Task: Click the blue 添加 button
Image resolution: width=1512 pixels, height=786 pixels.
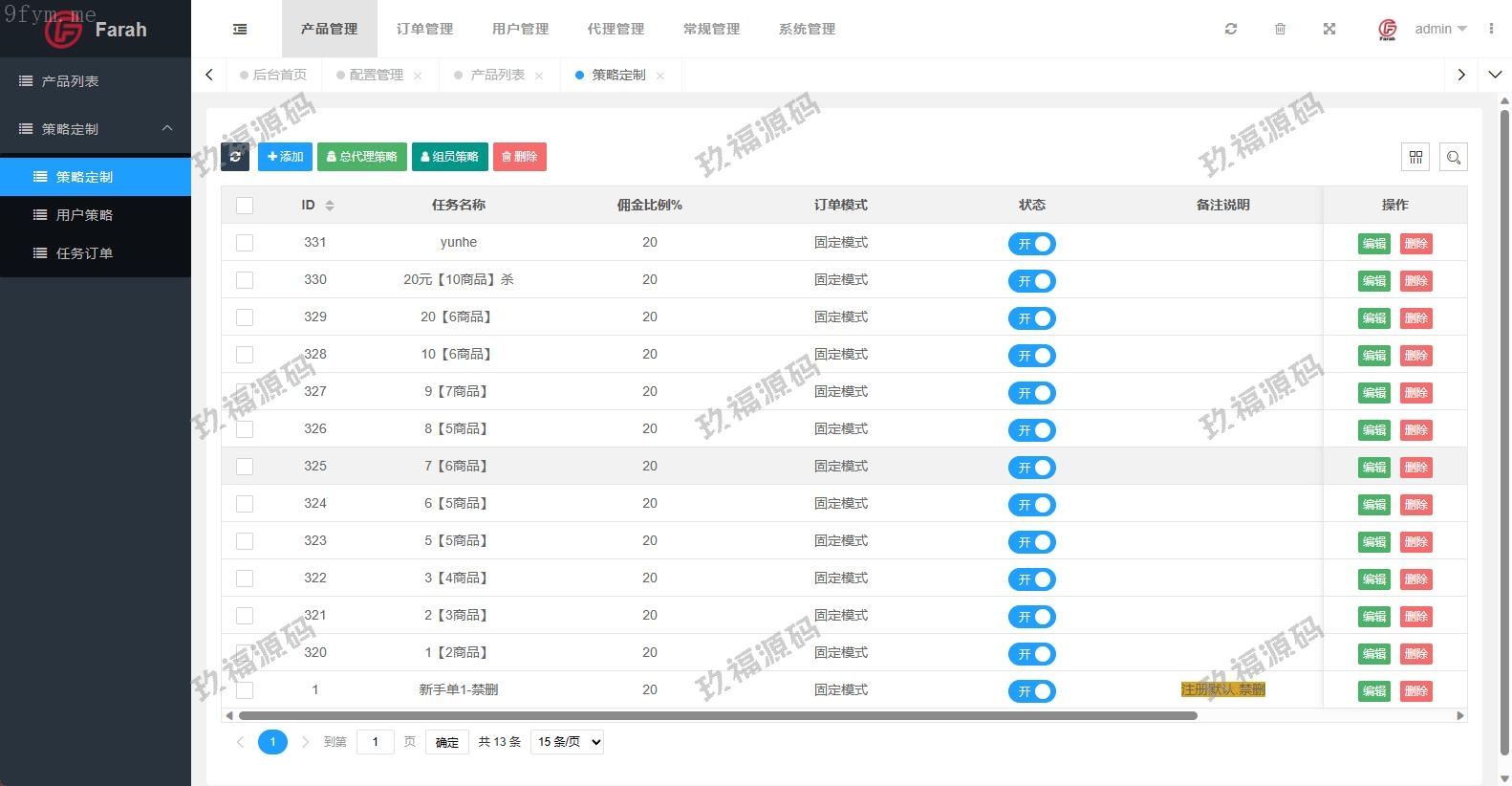Action: tap(285, 157)
